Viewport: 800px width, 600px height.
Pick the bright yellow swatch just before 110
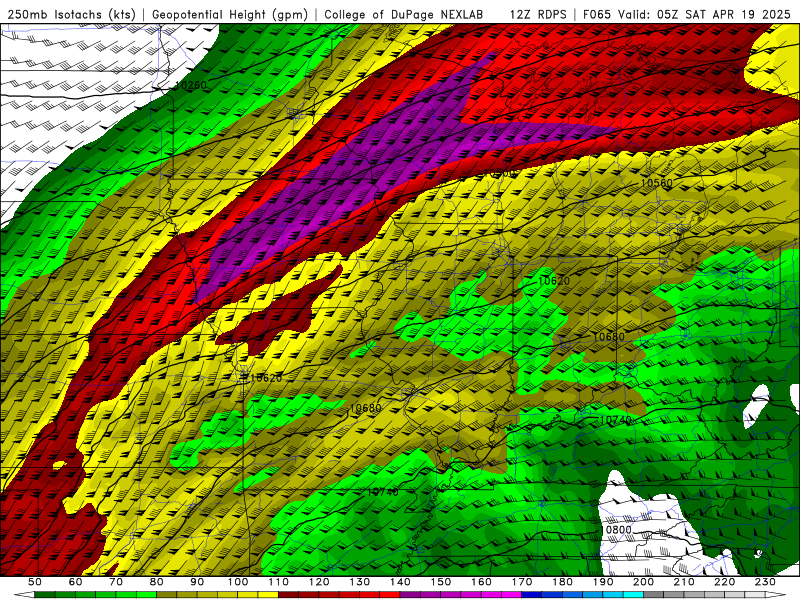[x=268, y=595]
